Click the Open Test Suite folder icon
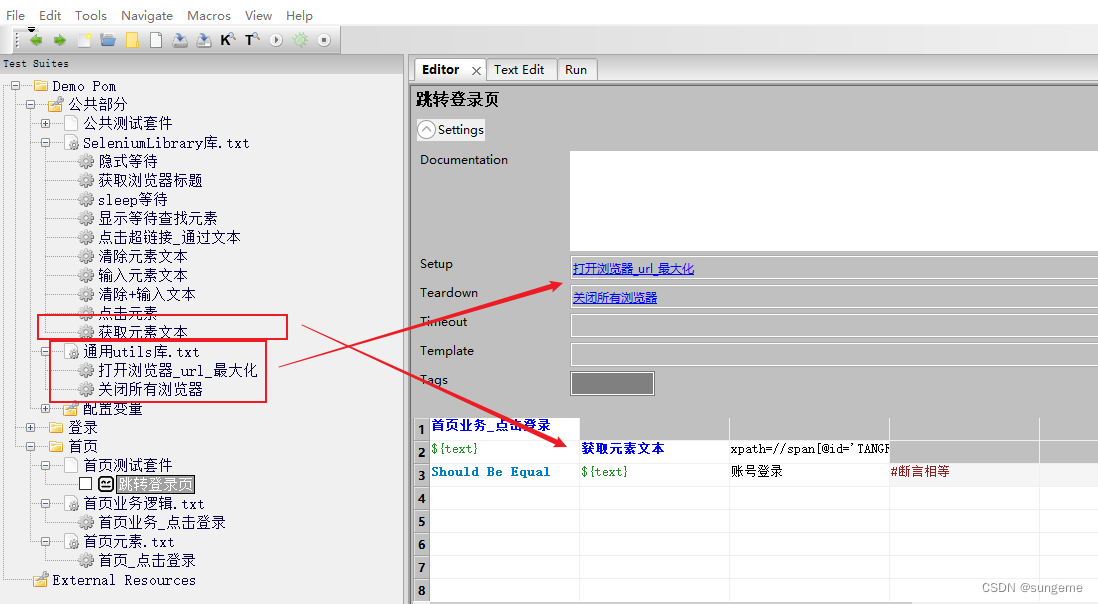 point(108,41)
